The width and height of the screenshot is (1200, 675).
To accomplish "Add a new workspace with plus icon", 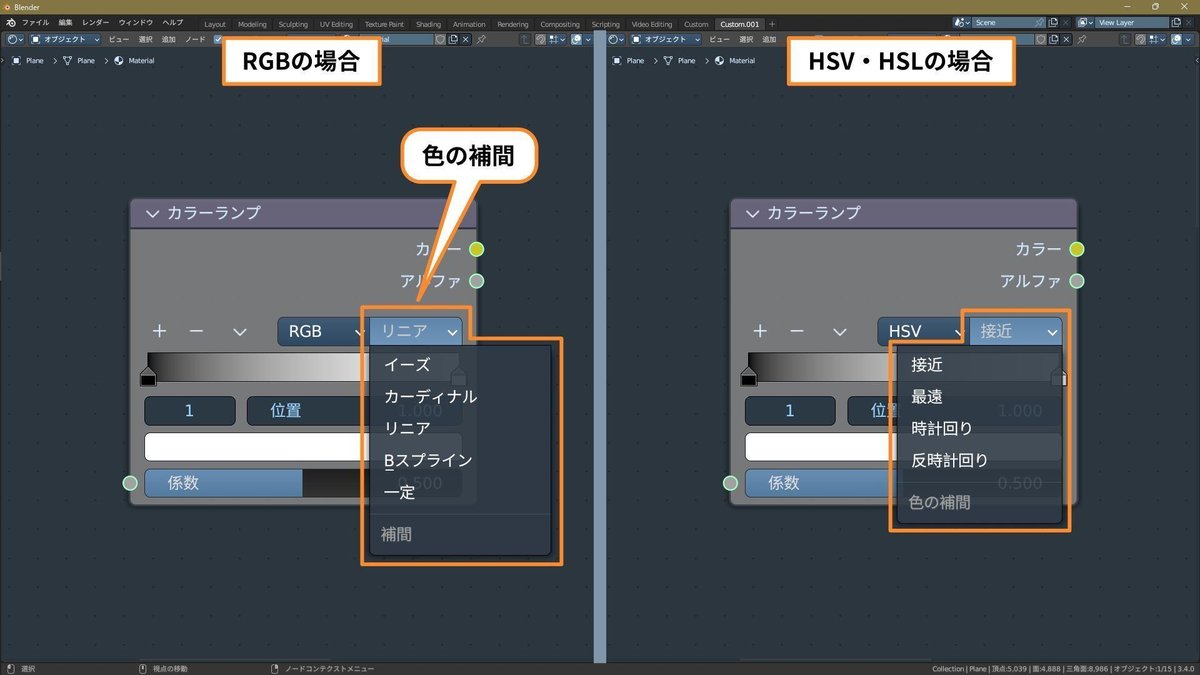I will (x=772, y=24).
